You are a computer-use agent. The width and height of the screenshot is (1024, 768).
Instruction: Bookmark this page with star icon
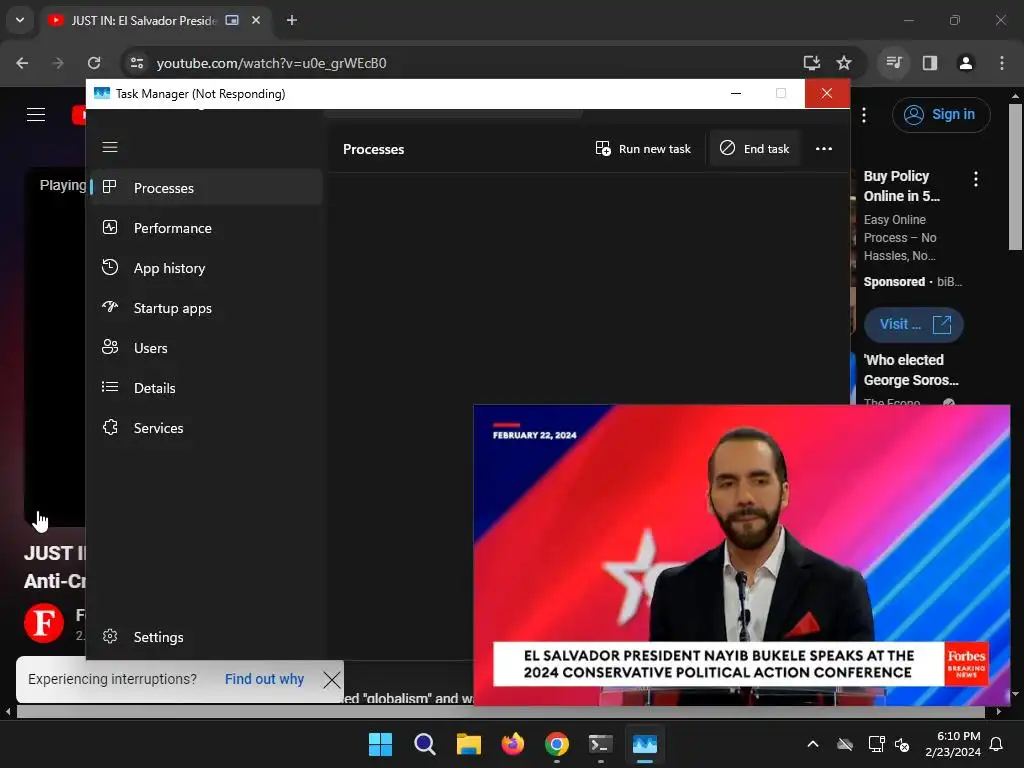(844, 63)
